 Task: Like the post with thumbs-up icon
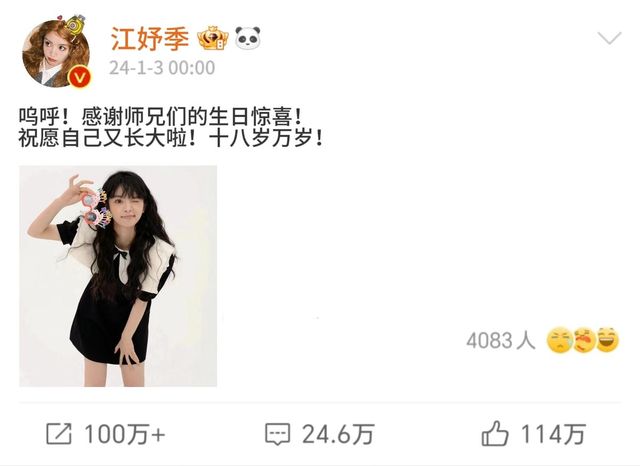(x=495, y=434)
